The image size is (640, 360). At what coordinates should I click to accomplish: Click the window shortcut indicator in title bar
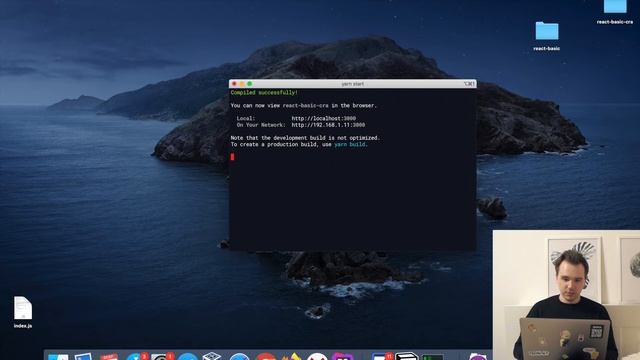pyautogui.click(x=469, y=84)
